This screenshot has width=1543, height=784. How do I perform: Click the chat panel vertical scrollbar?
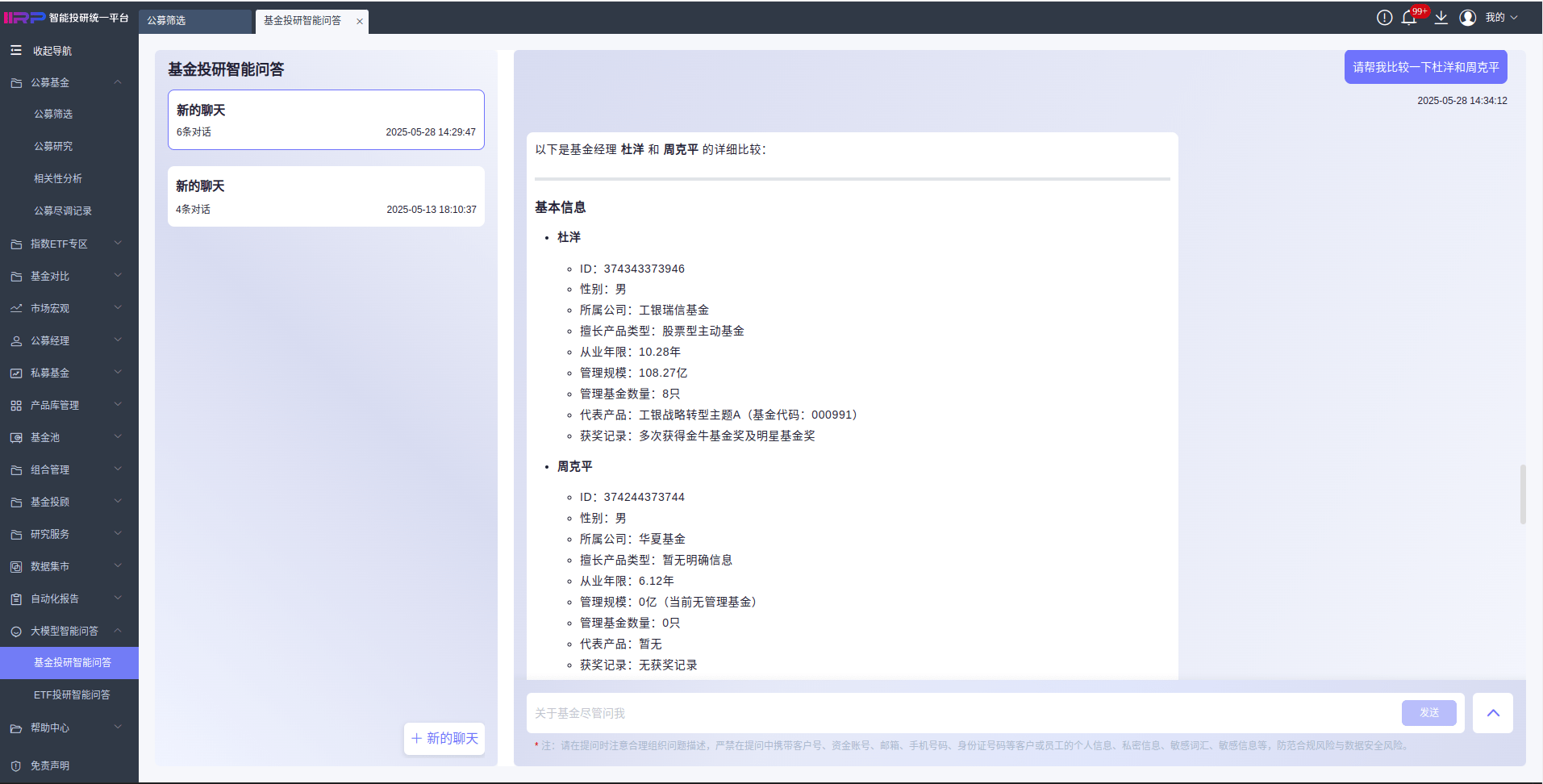coord(1523,494)
